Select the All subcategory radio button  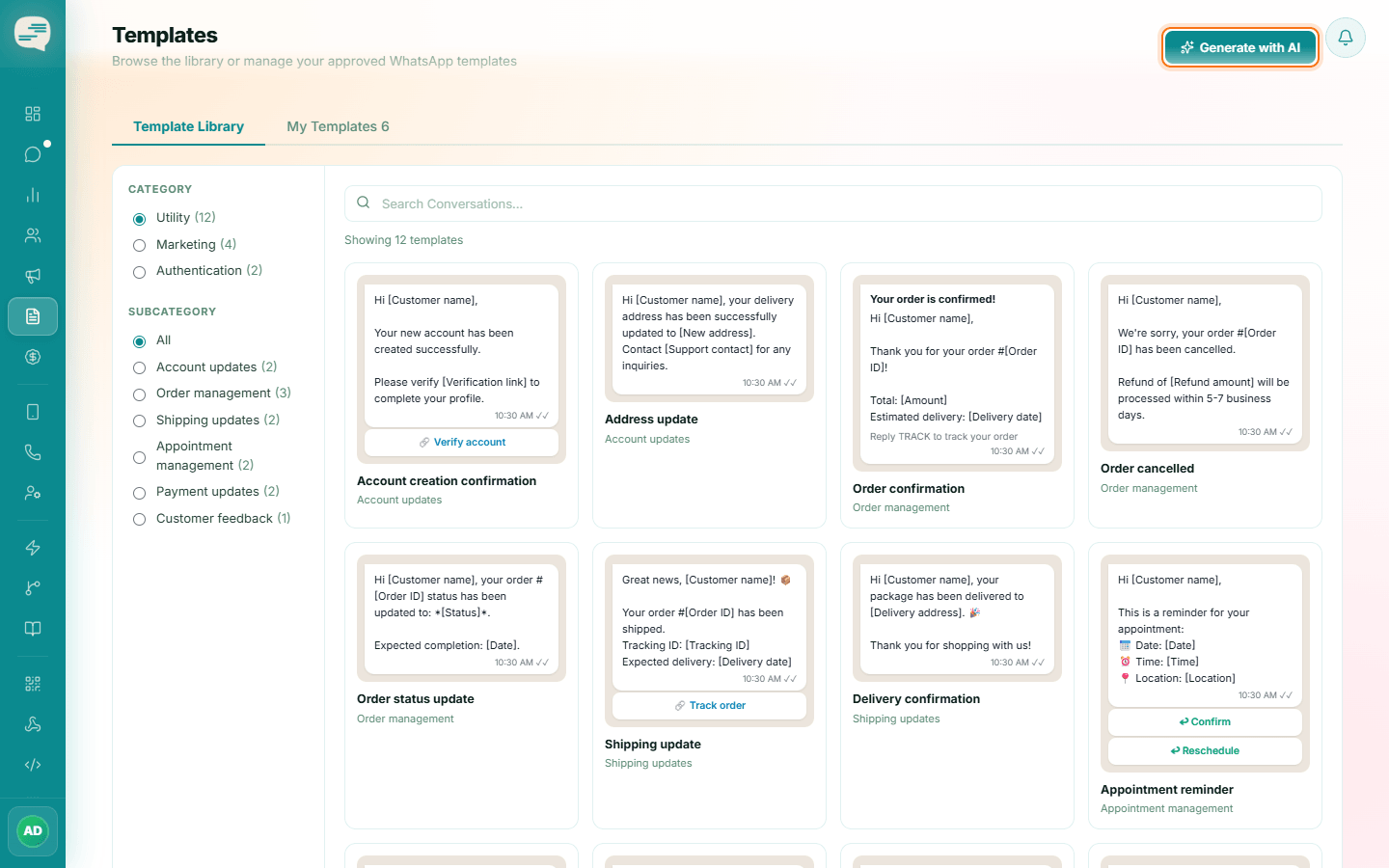[139, 341]
